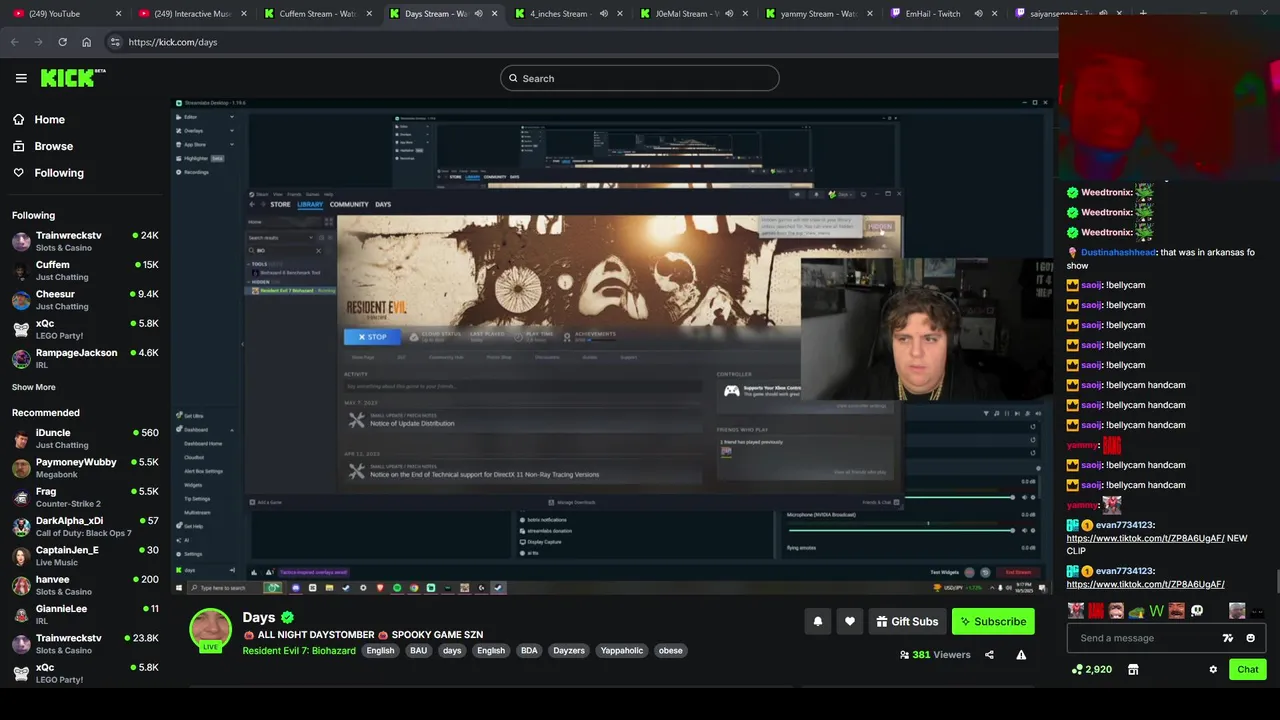Select CaptainJen_E Live Music channel
This screenshot has width=1280, height=720.
(85, 555)
